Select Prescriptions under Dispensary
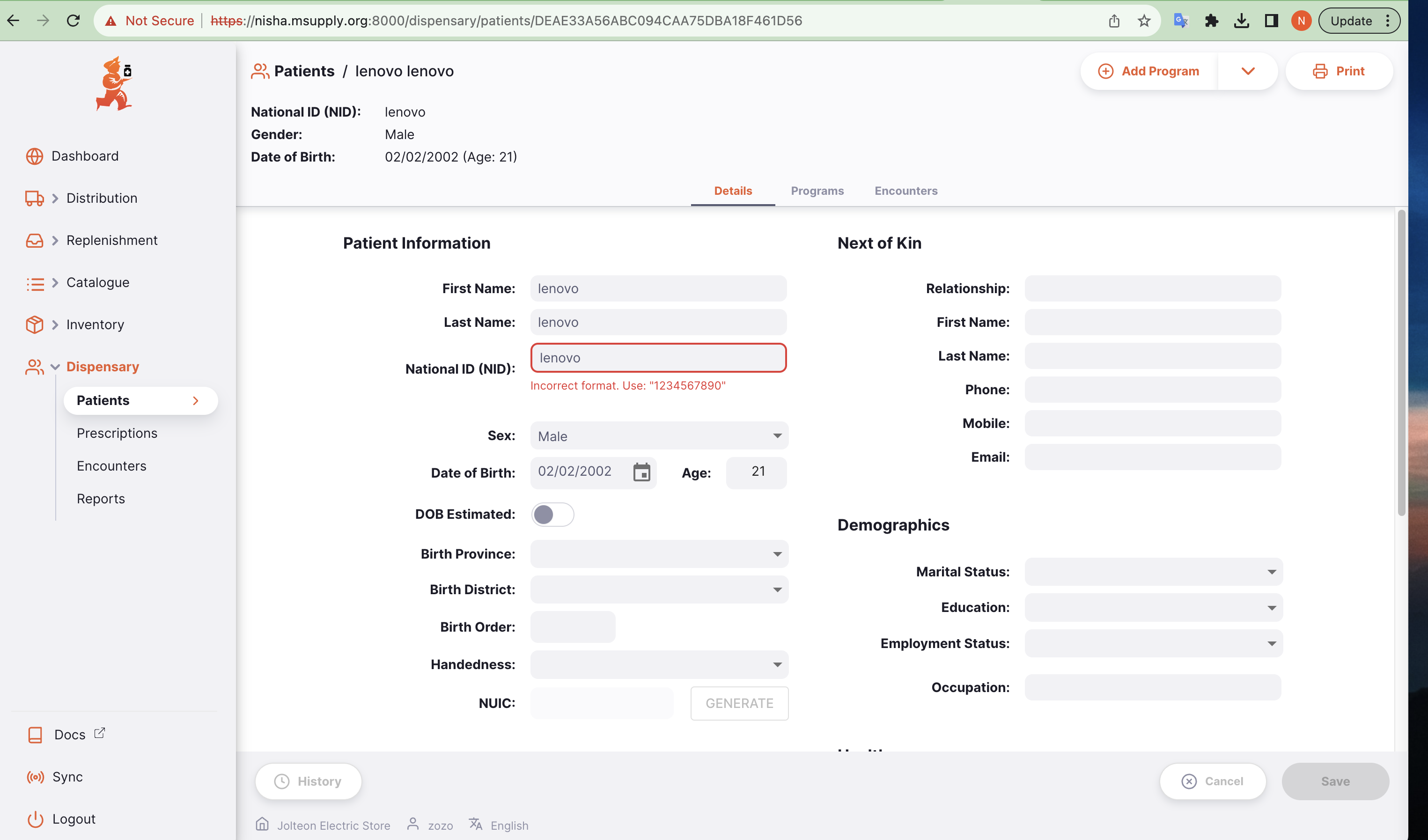The height and width of the screenshot is (840, 1428). [118, 433]
